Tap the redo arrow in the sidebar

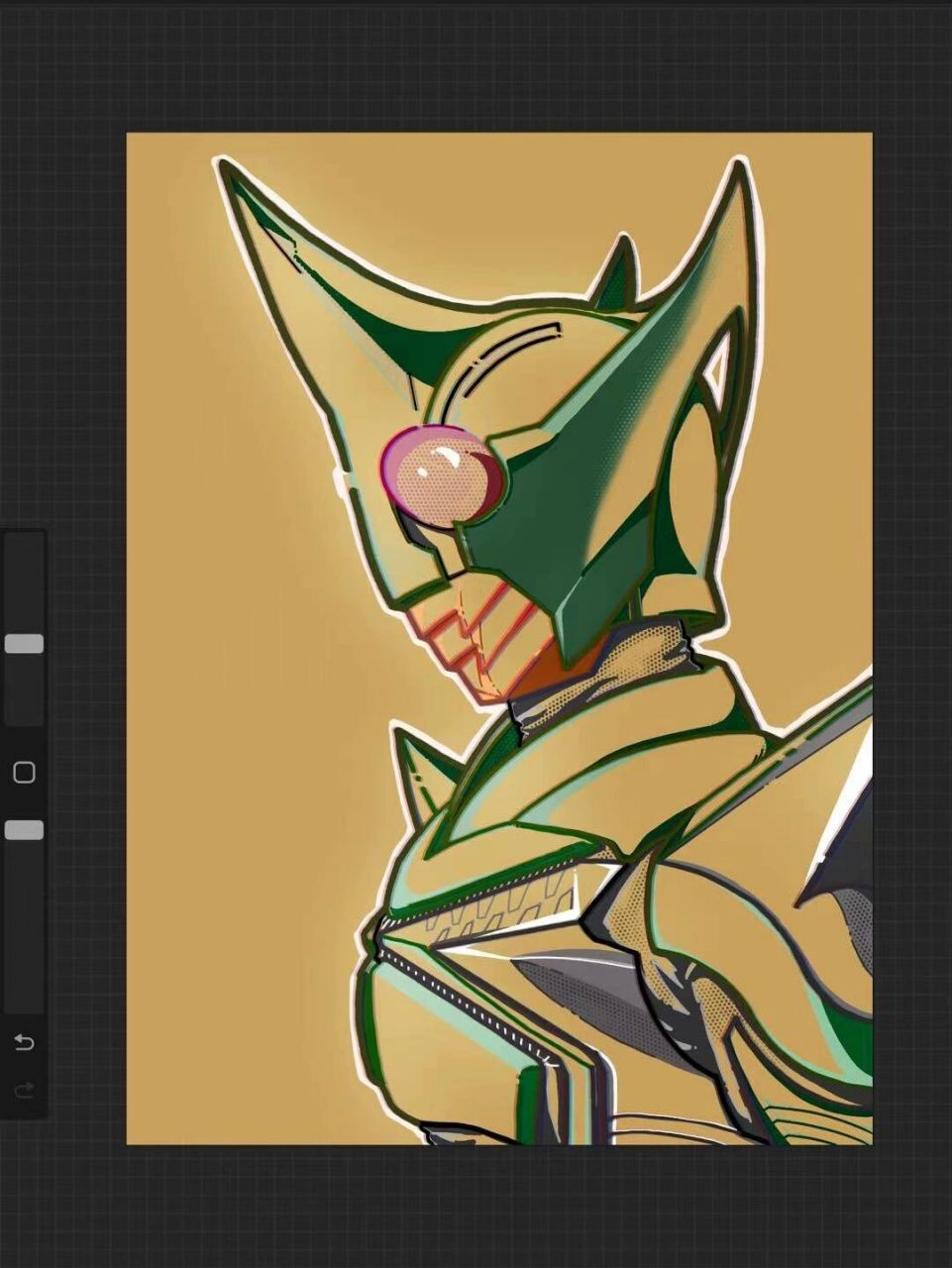(24, 1090)
